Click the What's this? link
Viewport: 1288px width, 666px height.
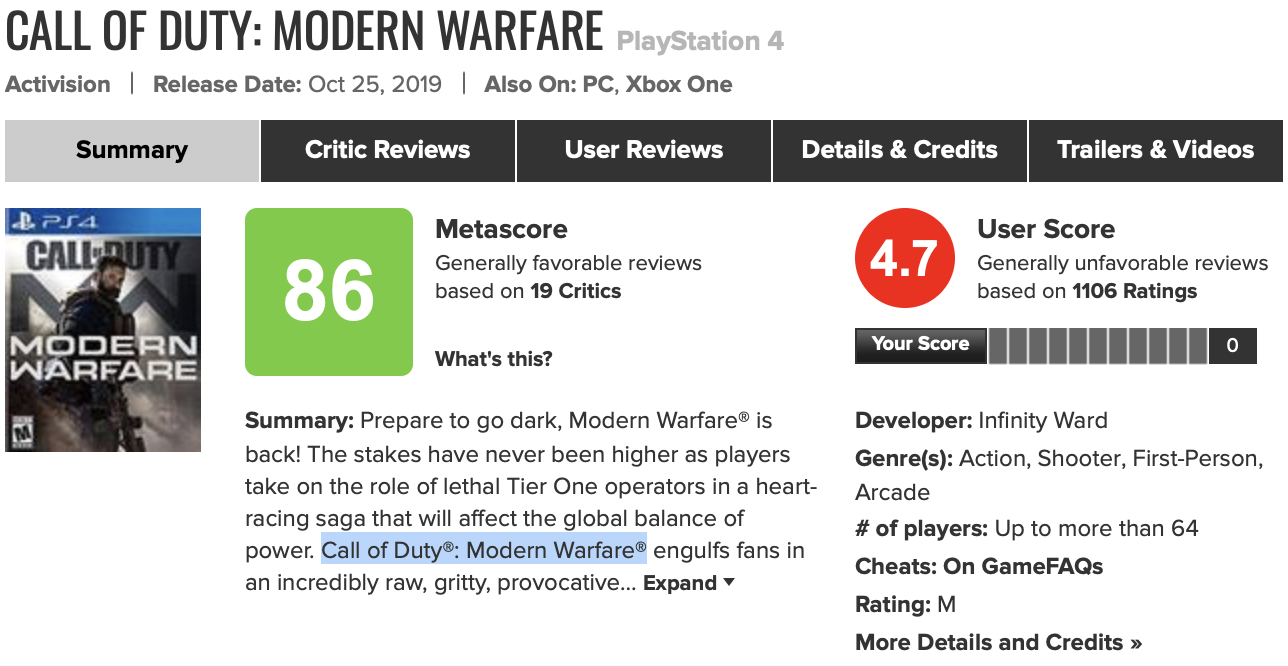[494, 359]
